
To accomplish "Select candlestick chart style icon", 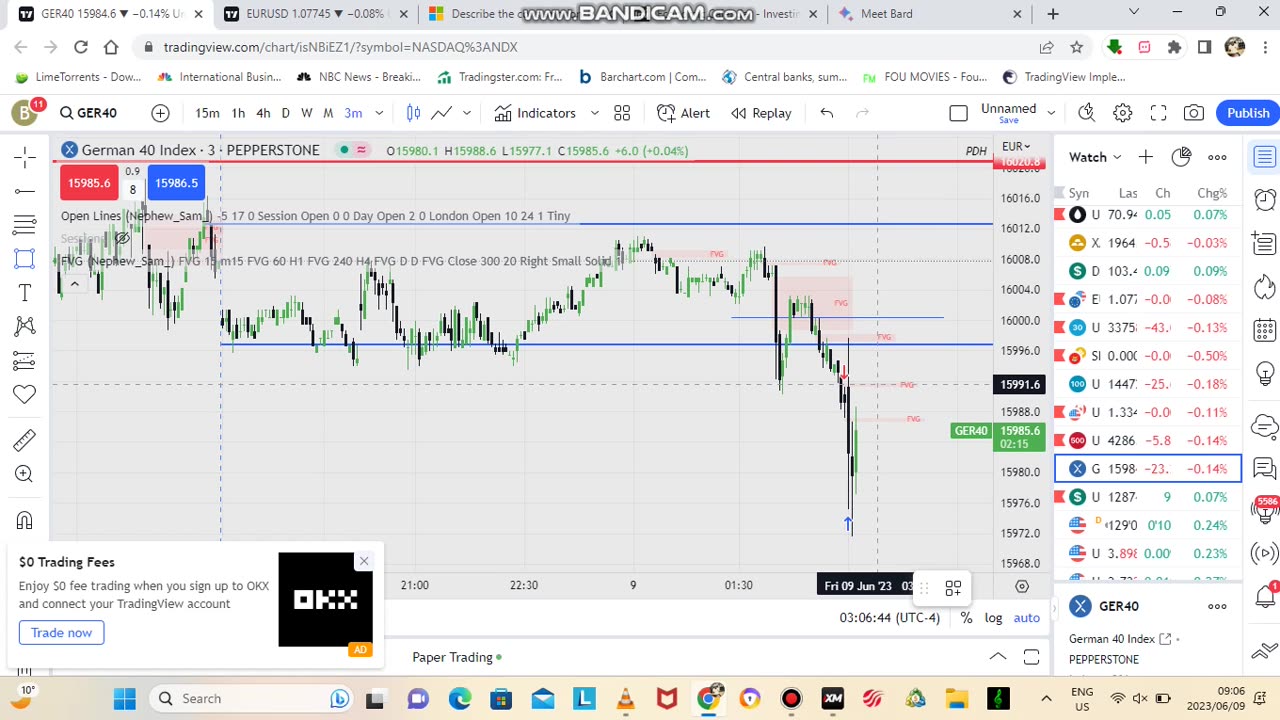I will click(413, 113).
